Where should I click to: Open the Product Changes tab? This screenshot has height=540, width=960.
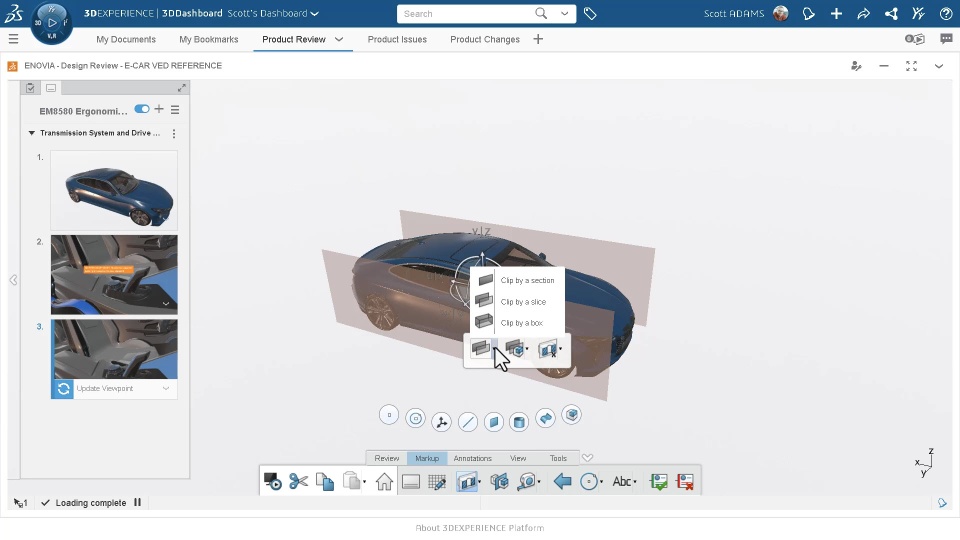click(x=485, y=39)
